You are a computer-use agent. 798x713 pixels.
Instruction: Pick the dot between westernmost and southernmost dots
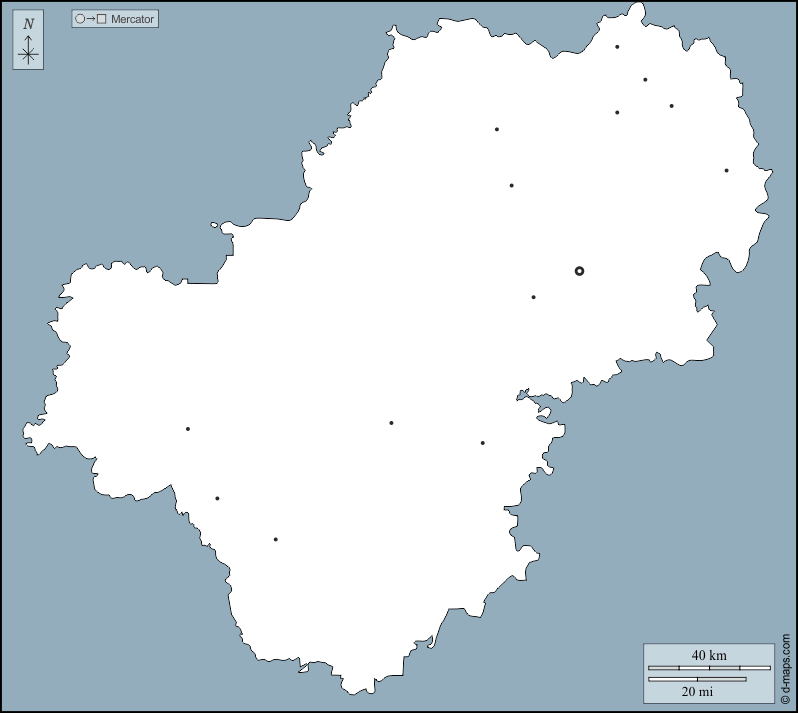click(x=217, y=498)
